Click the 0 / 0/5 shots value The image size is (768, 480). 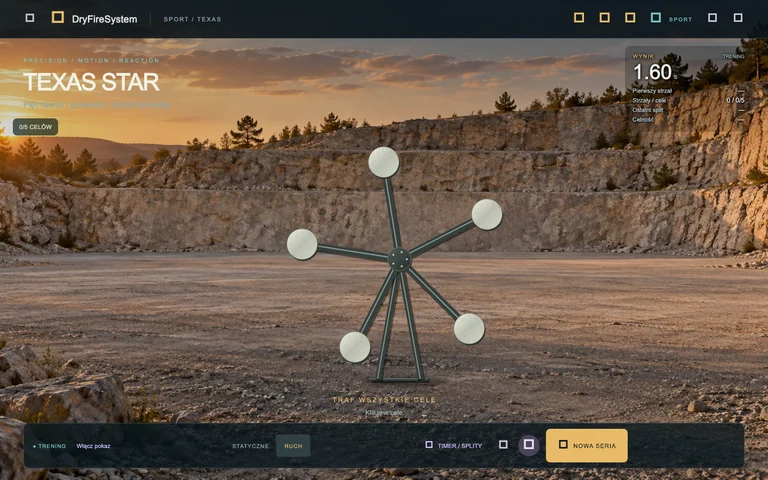(x=735, y=100)
